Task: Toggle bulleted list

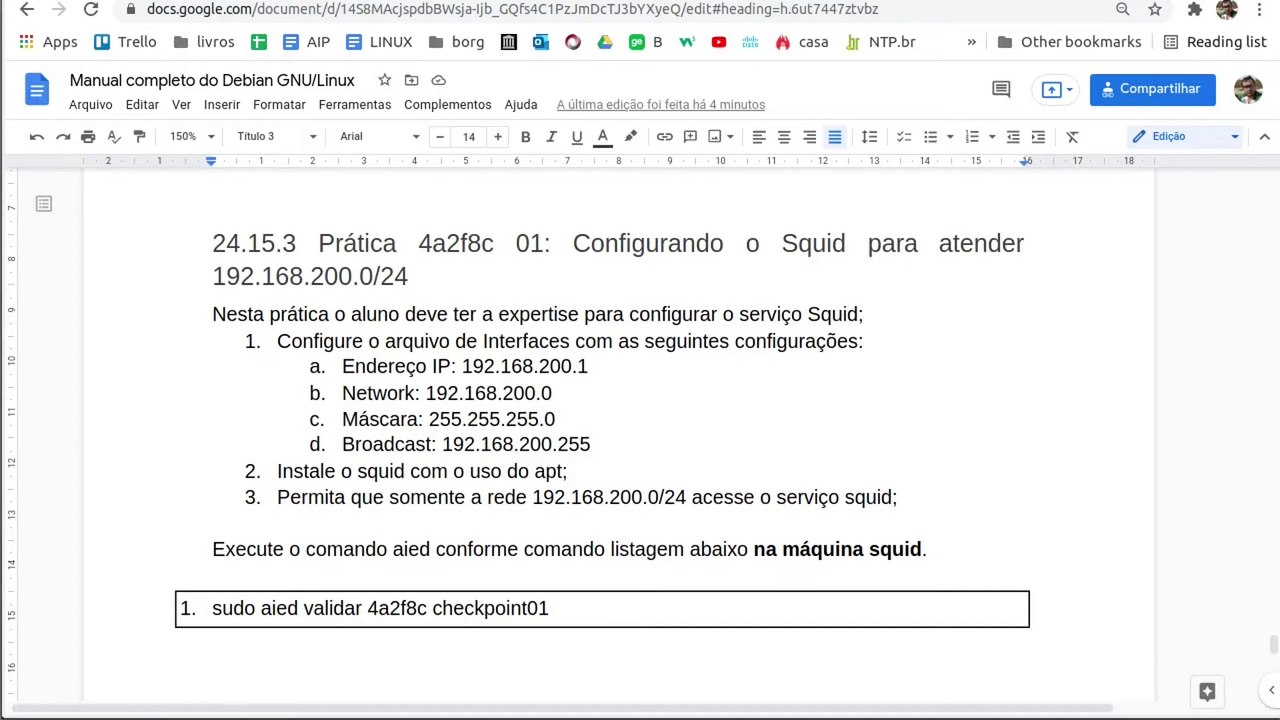Action: click(x=930, y=136)
